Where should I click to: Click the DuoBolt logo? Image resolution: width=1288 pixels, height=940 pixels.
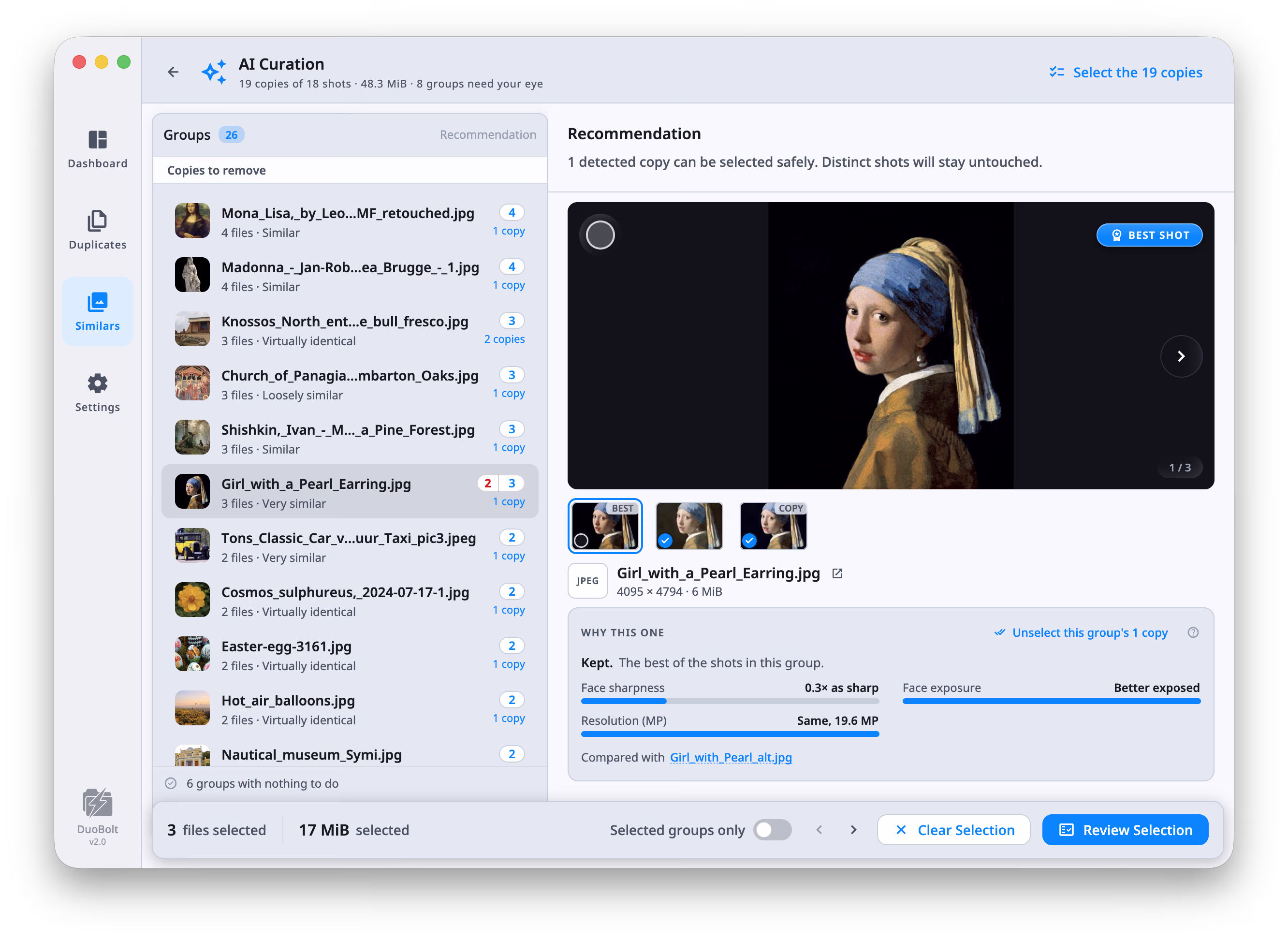click(97, 803)
